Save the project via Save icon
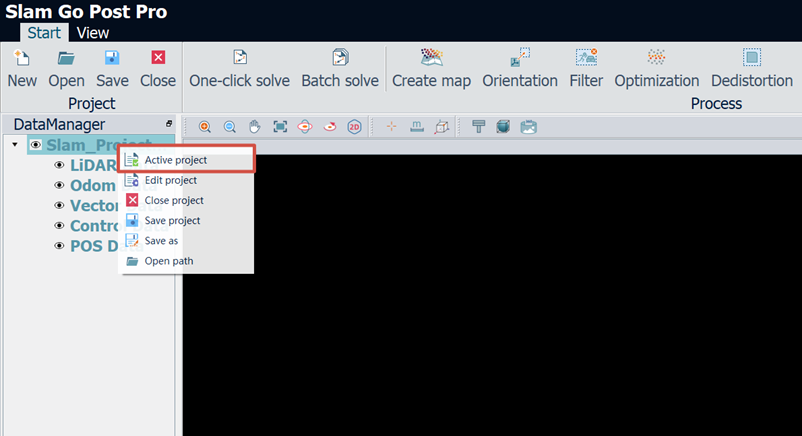The height and width of the screenshot is (436, 802). 112,58
